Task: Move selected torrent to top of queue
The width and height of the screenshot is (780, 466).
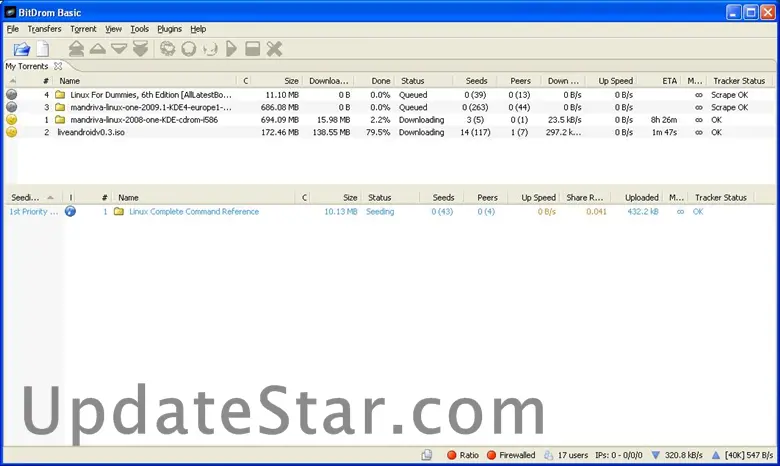Action: pos(76,49)
